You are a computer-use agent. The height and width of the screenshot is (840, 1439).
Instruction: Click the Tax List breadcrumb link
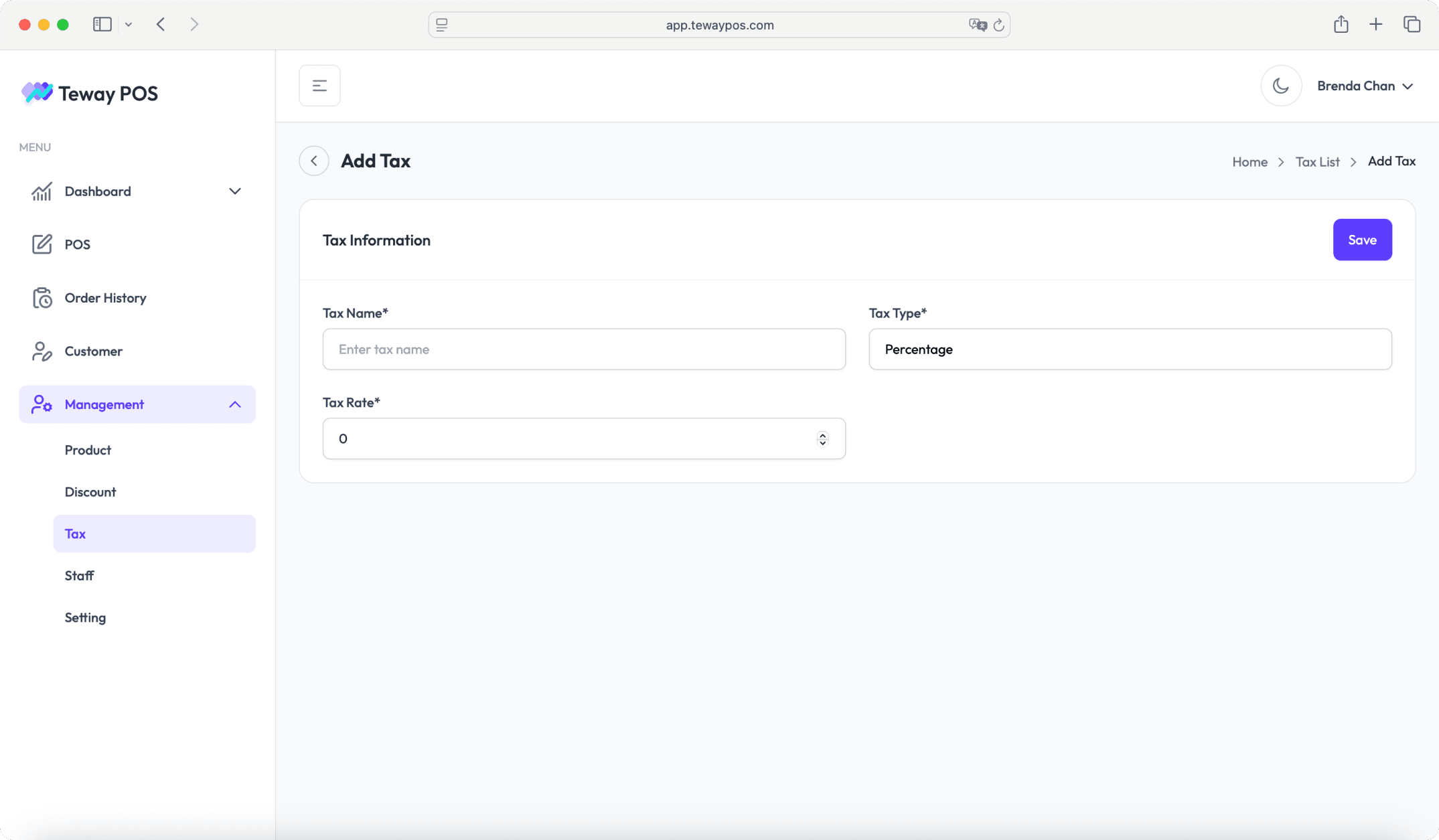click(x=1317, y=162)
